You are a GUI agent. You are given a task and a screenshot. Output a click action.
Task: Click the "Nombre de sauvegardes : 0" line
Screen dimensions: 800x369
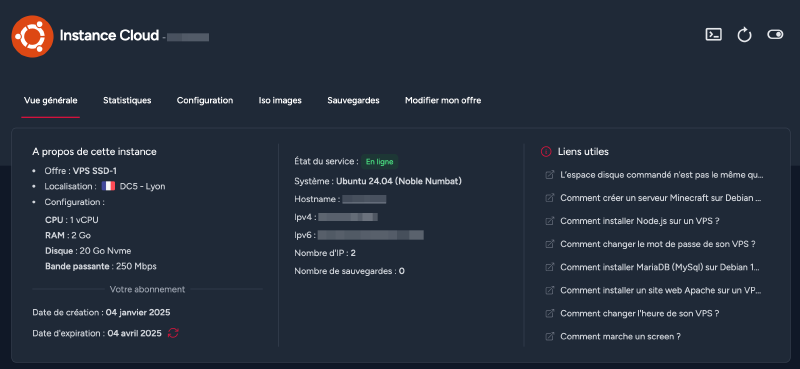349,271
